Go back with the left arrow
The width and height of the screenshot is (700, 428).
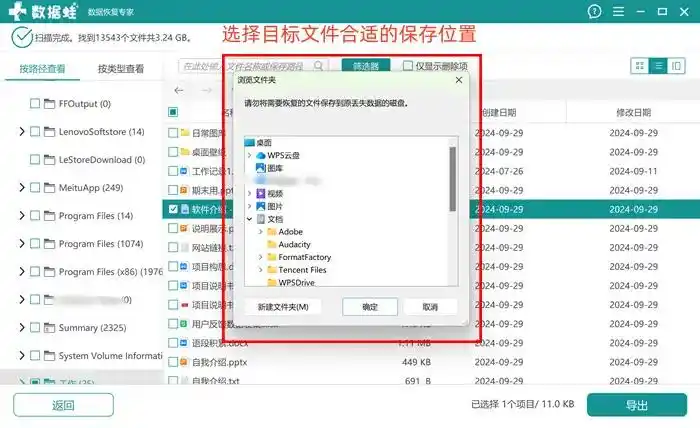179,91
